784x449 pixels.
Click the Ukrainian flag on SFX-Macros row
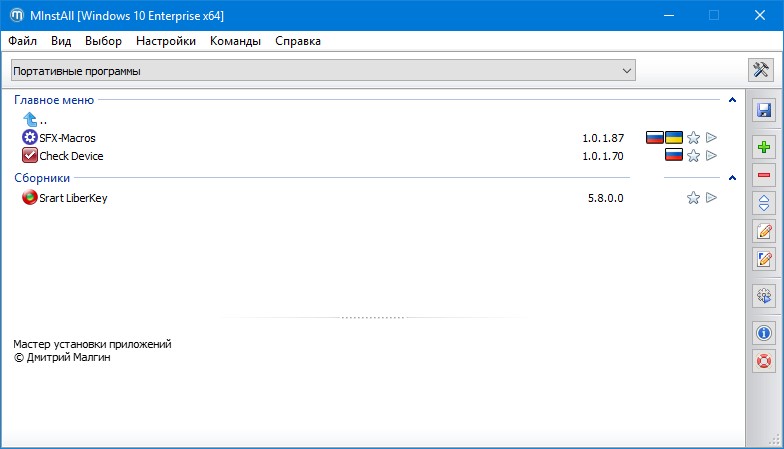pos(674,138)
